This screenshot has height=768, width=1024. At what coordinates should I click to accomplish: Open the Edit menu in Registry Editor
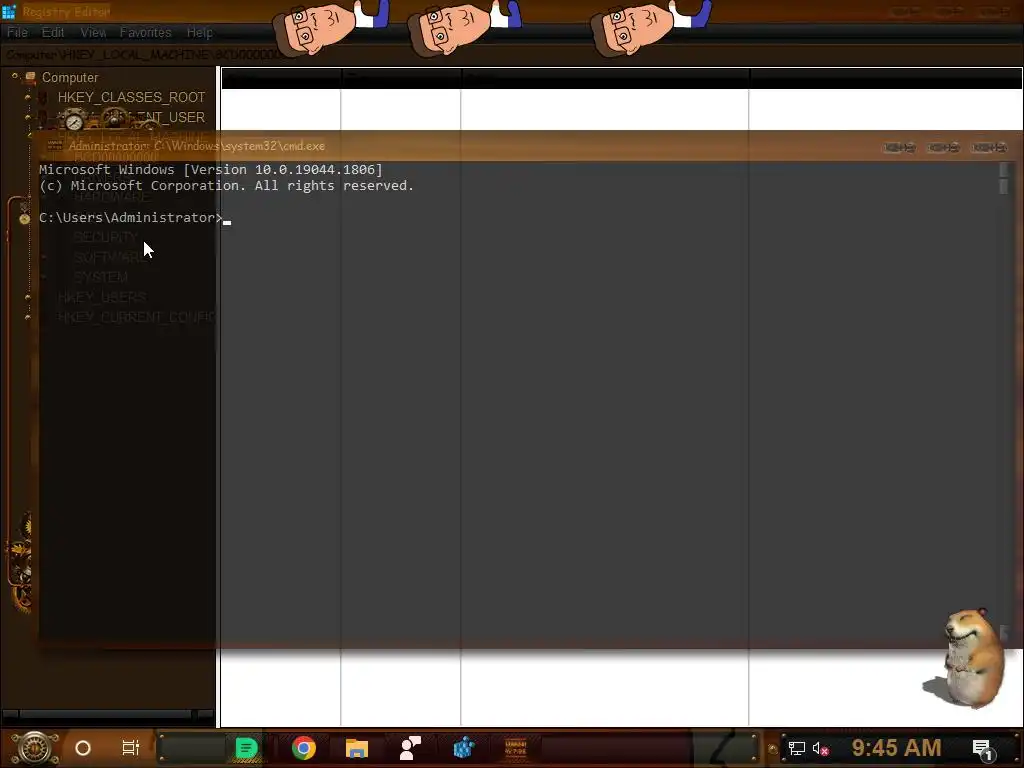click(53, 32)
